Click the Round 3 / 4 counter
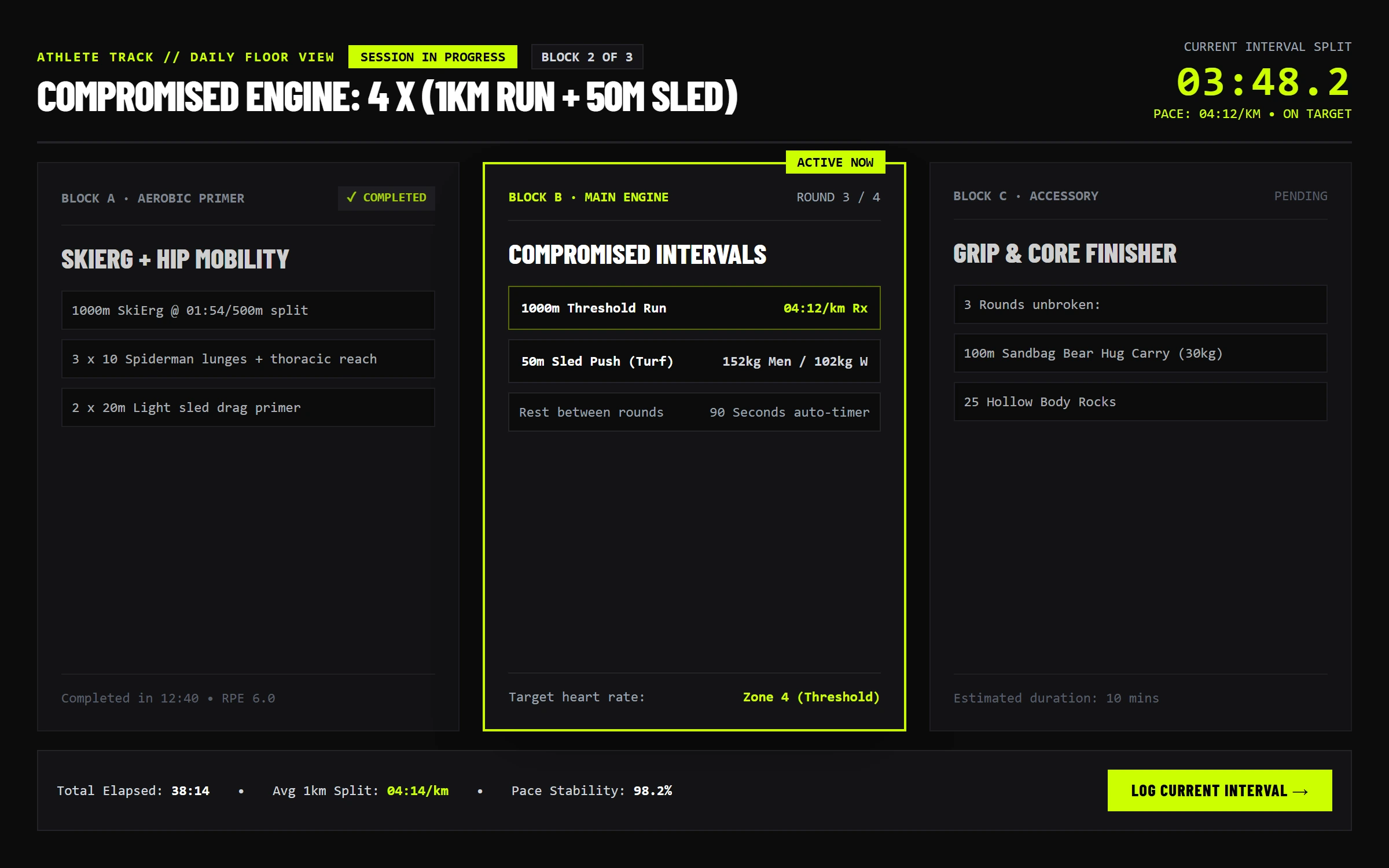The height and width of the screenshot is (868, 1389). [x=838, y=197]
